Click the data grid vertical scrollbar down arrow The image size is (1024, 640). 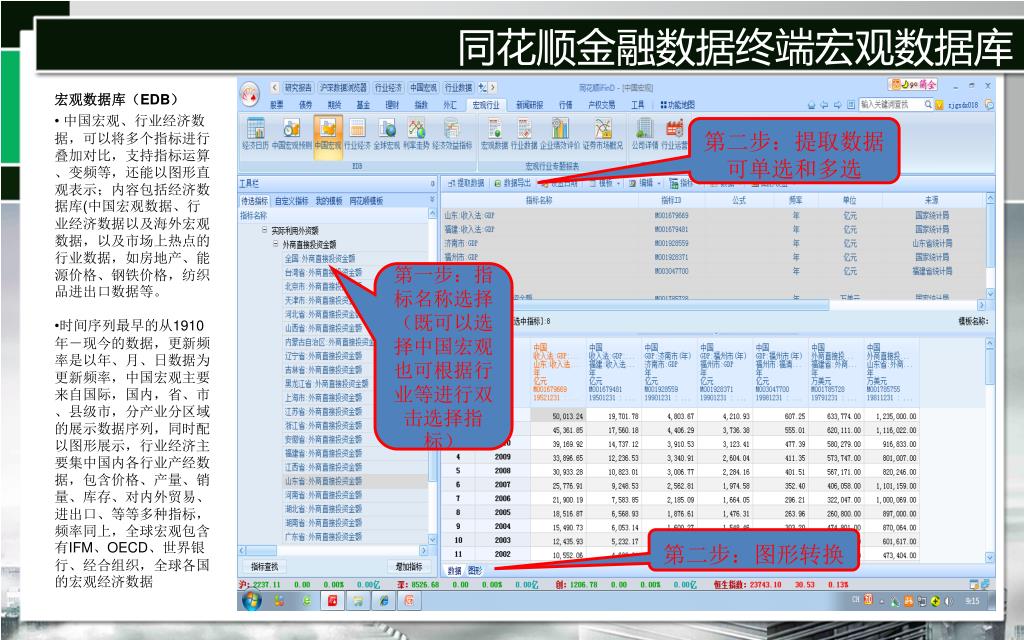click(x=989, y=557)
